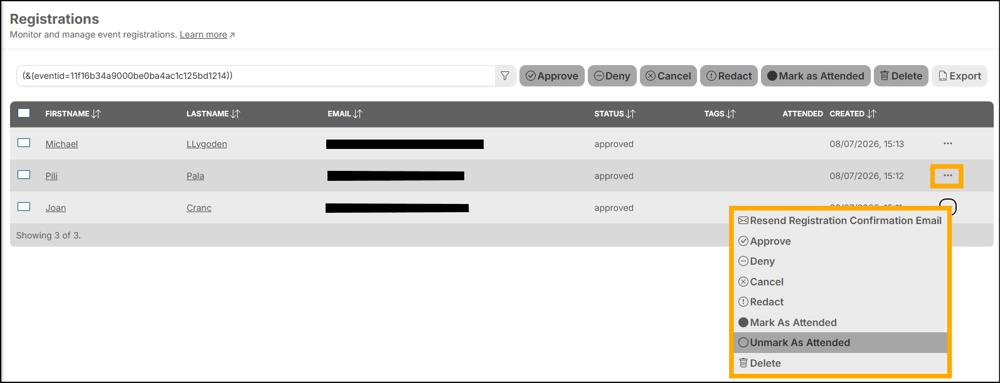Sort by TAGS column arrows

[x=731, y=113]
